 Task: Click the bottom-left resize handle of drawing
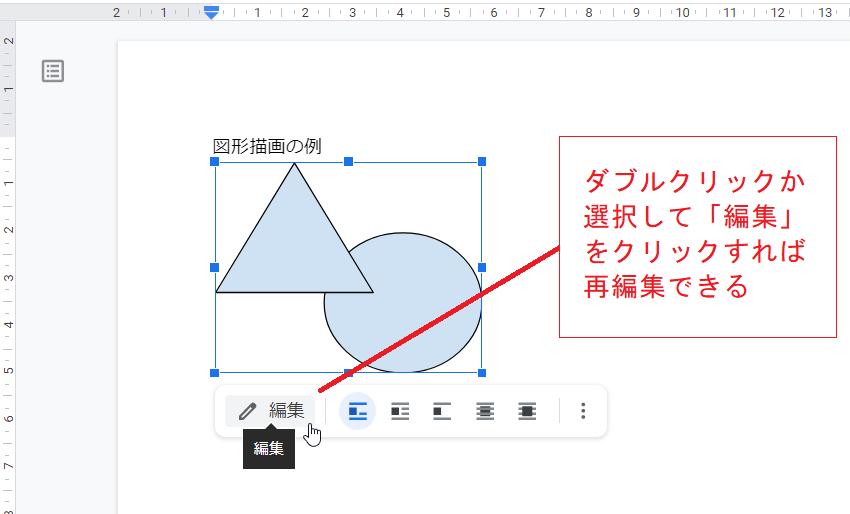tap(214, 373)
